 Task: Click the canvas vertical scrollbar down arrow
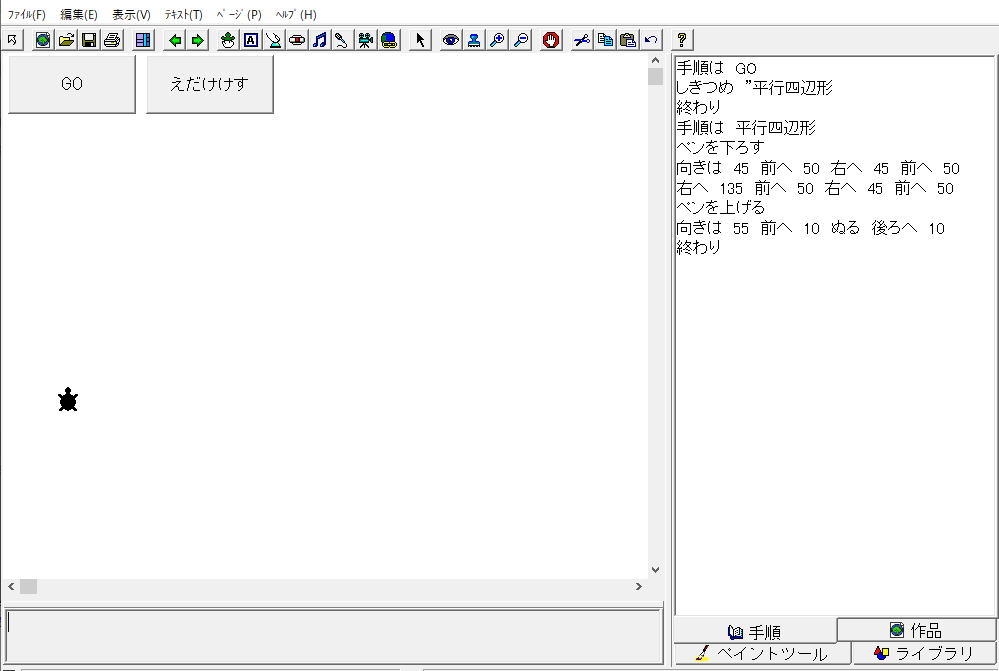click(x=655, y=570)
